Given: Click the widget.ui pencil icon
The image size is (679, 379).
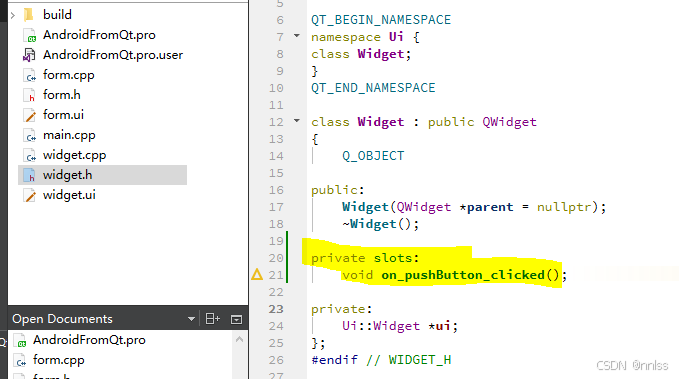Looking at the screenshot, I should [x=29, y=196].
